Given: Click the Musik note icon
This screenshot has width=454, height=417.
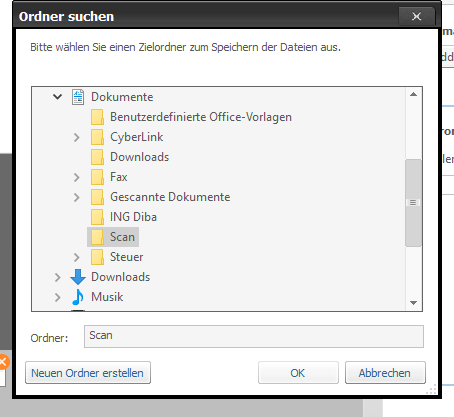Looking at the screenshot, I should tap(78, 297).
